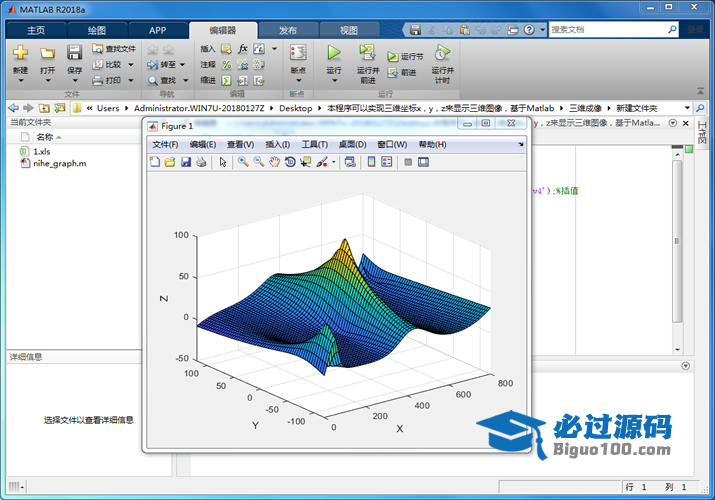This screenshot has width=715, height=500.
Task: Open 窗口(W) menu in Figure 1
Action: (x=392, y=144)
